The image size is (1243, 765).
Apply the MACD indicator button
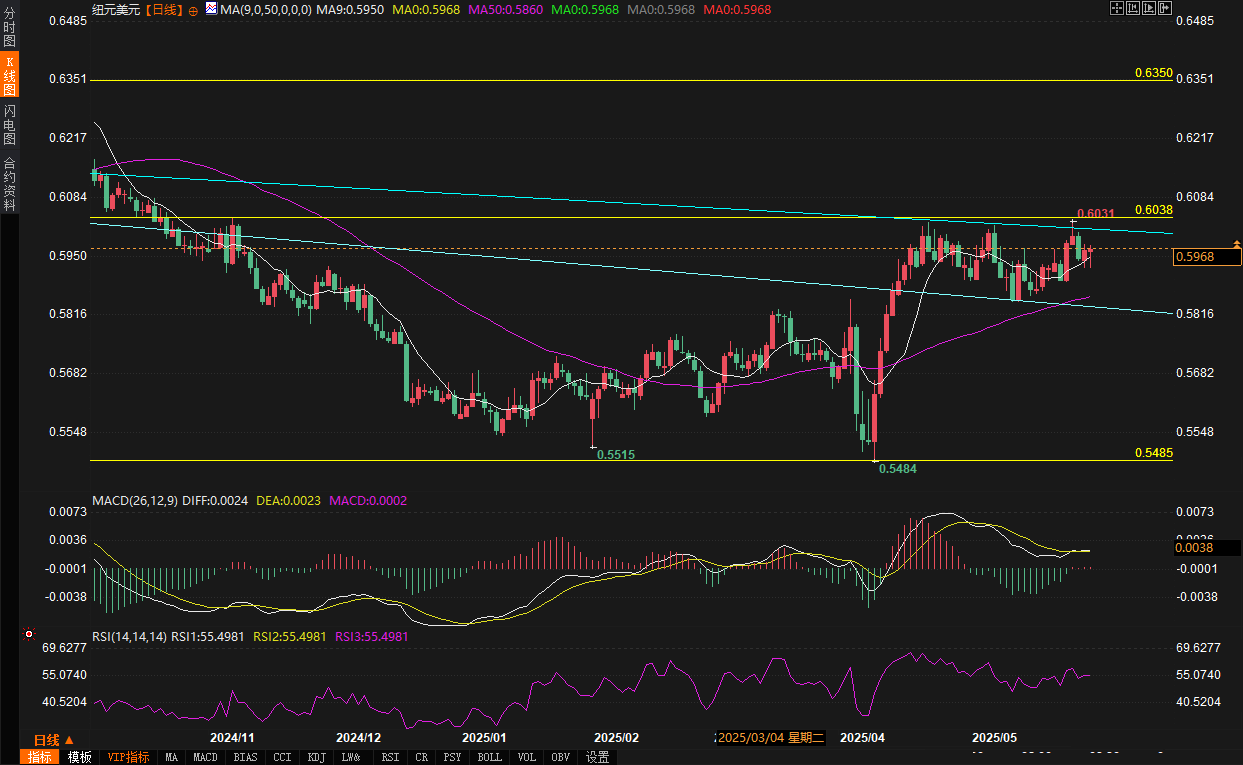(x=206, y=757)
